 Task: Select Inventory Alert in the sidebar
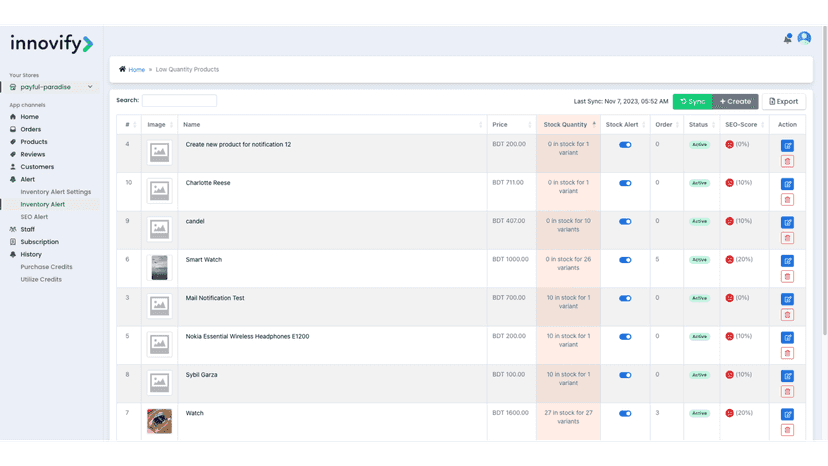click(x=43, y=204)
